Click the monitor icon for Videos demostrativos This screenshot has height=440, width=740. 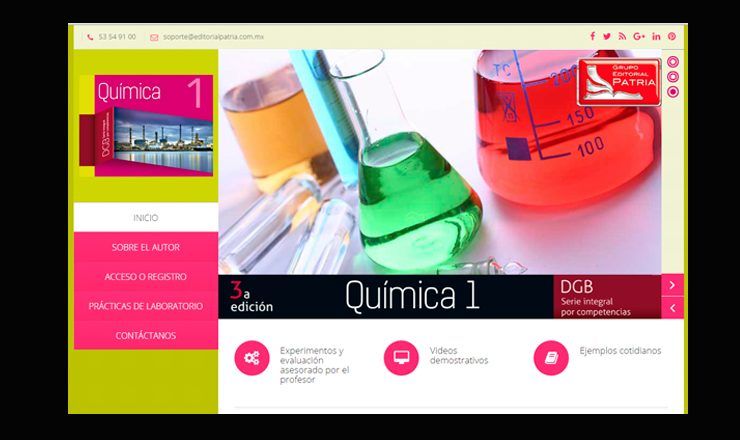(x=401, y=358)
